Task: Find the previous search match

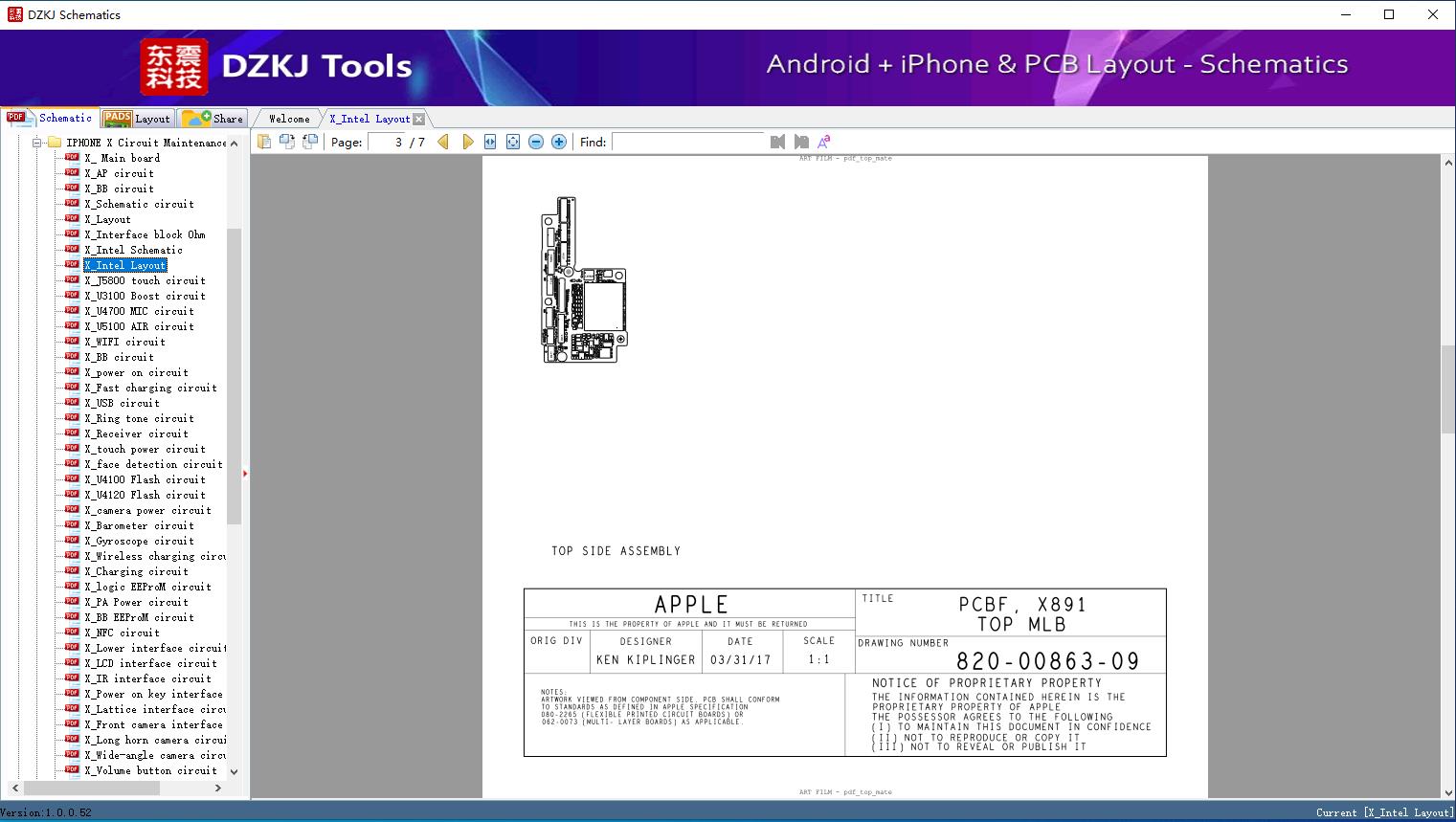Action: point(777,142)
